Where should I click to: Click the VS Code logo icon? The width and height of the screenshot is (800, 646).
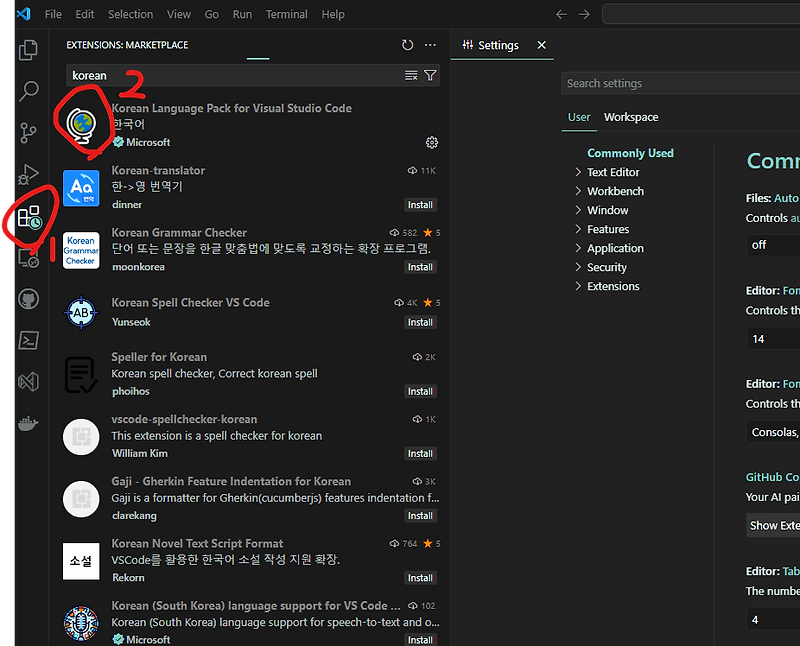coord(24,14)
